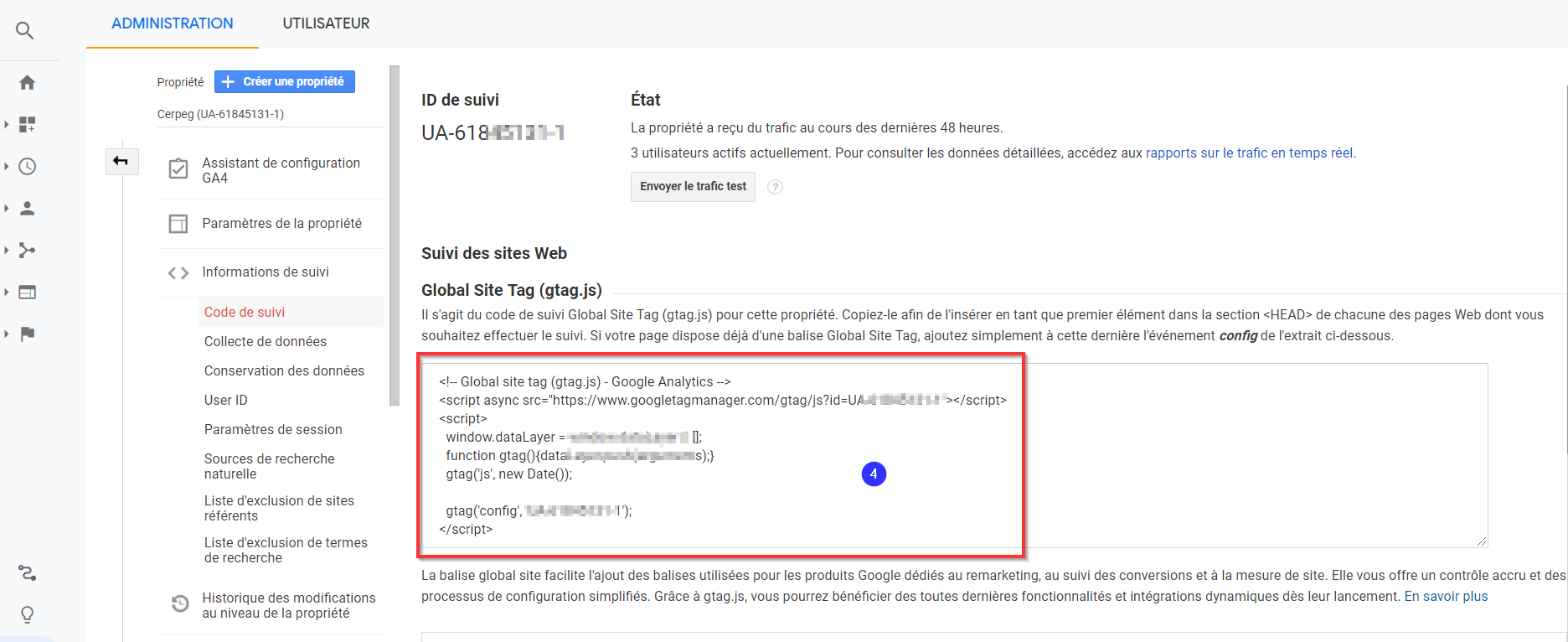Open Paramètres de session

[273, 429]
